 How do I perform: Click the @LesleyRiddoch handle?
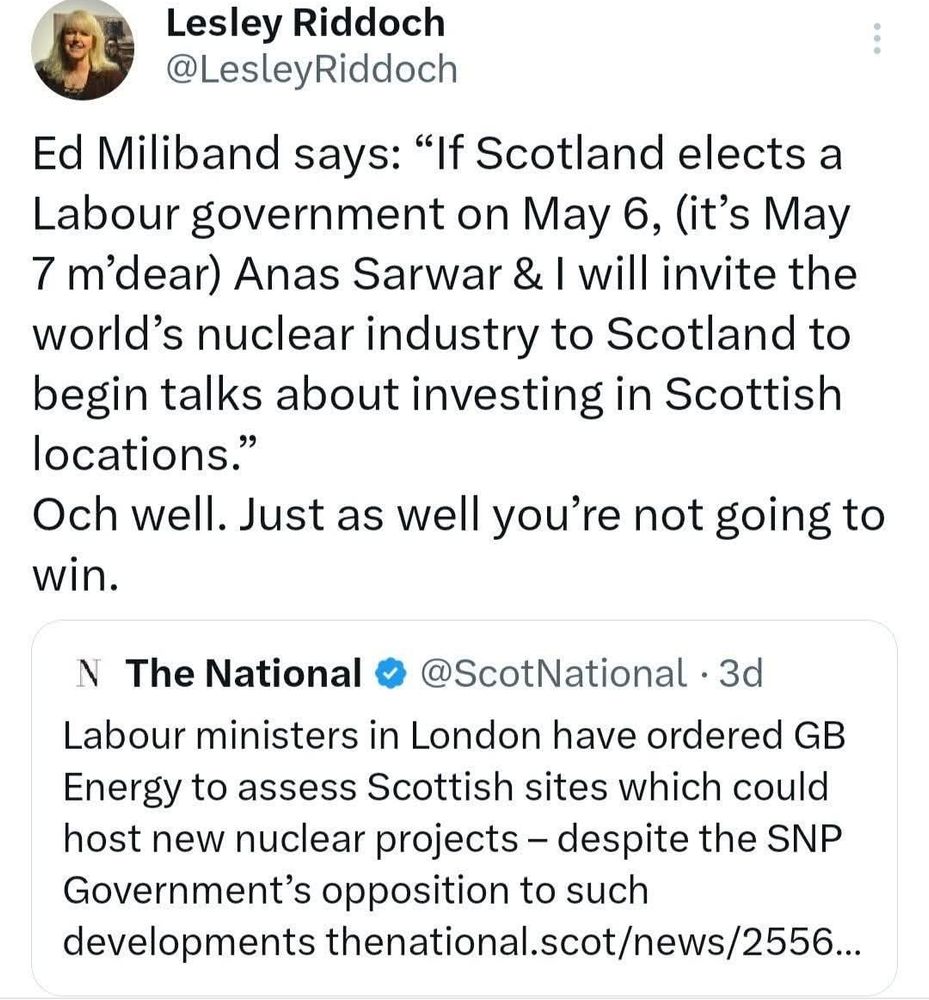click(x=309, y=69)
